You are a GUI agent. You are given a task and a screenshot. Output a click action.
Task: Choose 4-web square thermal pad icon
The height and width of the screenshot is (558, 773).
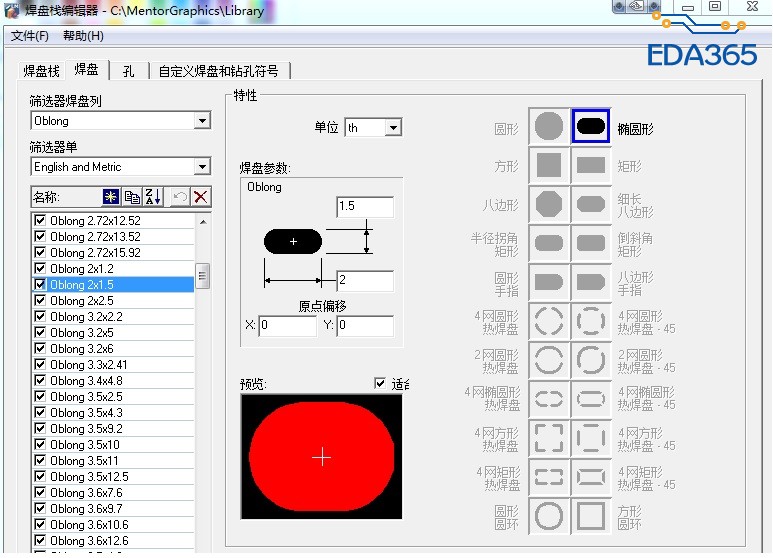[x=549, y=438]
